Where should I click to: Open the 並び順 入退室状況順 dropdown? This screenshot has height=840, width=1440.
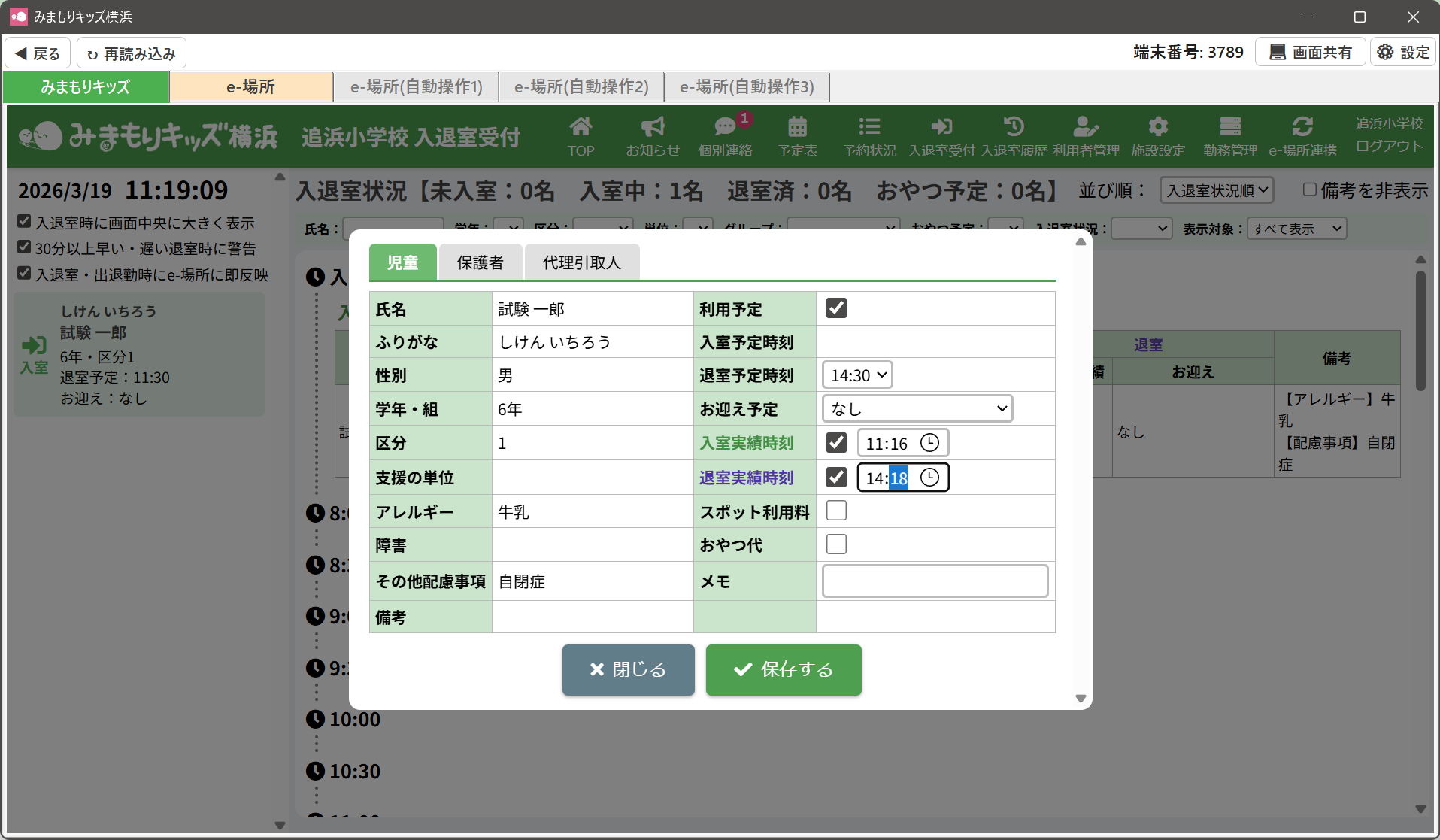point(1217,191)
